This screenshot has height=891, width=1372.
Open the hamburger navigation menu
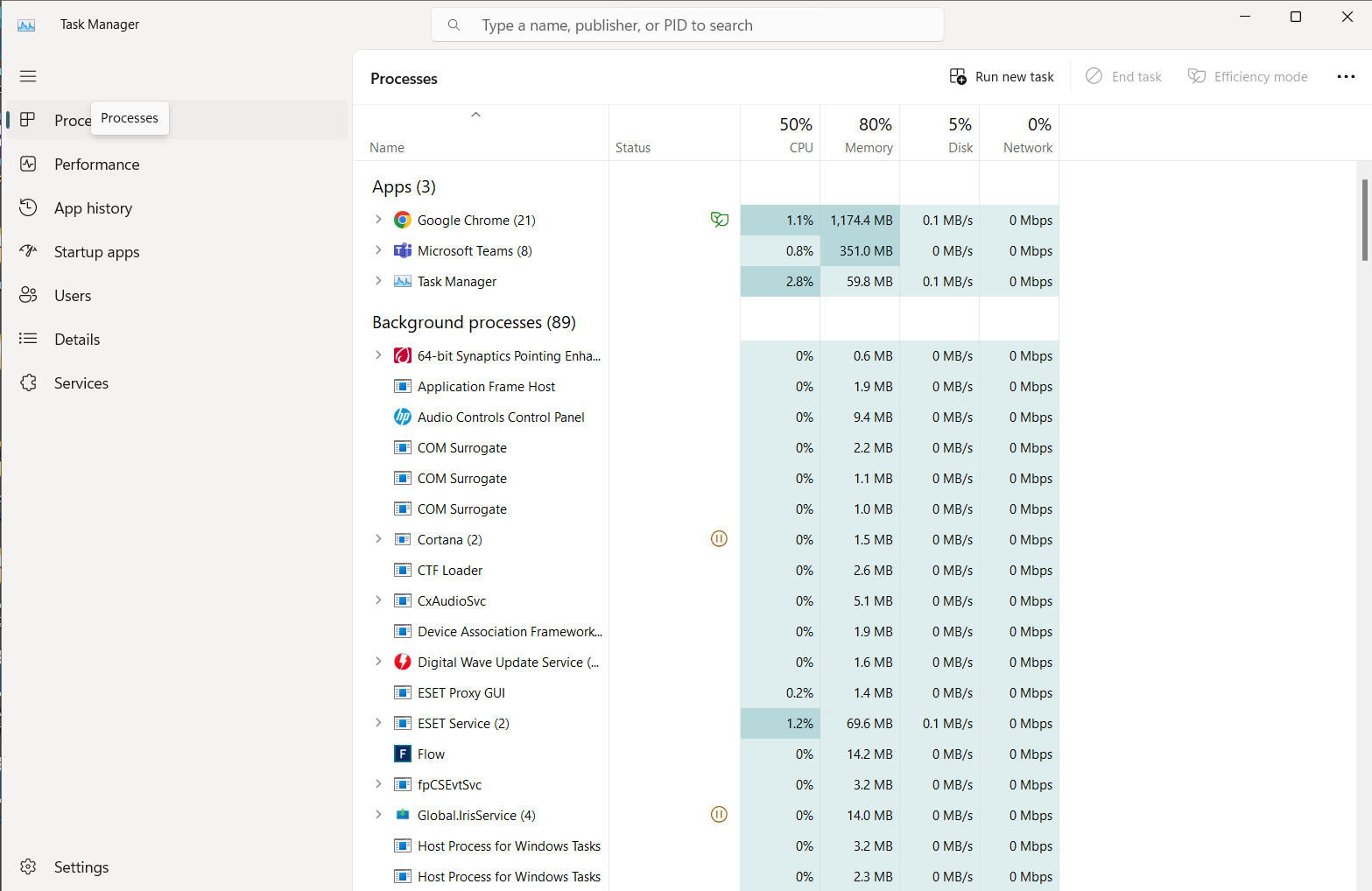(28, 76)
